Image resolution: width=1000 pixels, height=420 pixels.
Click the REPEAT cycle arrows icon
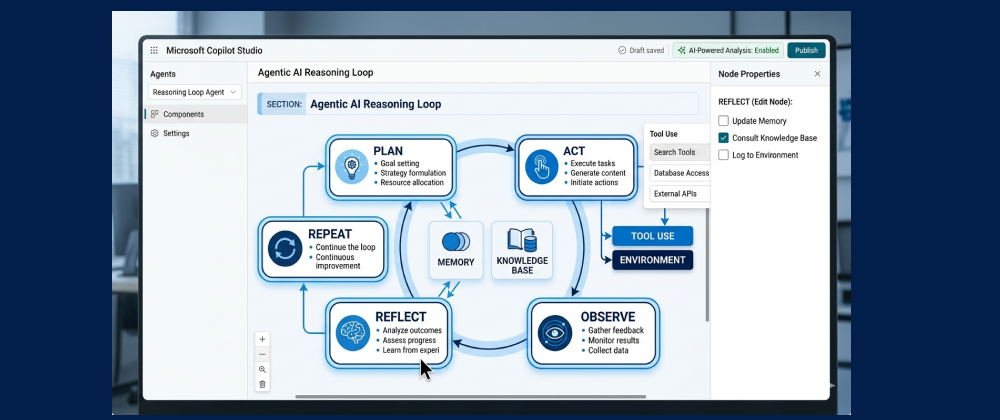[x=284, y=249]
